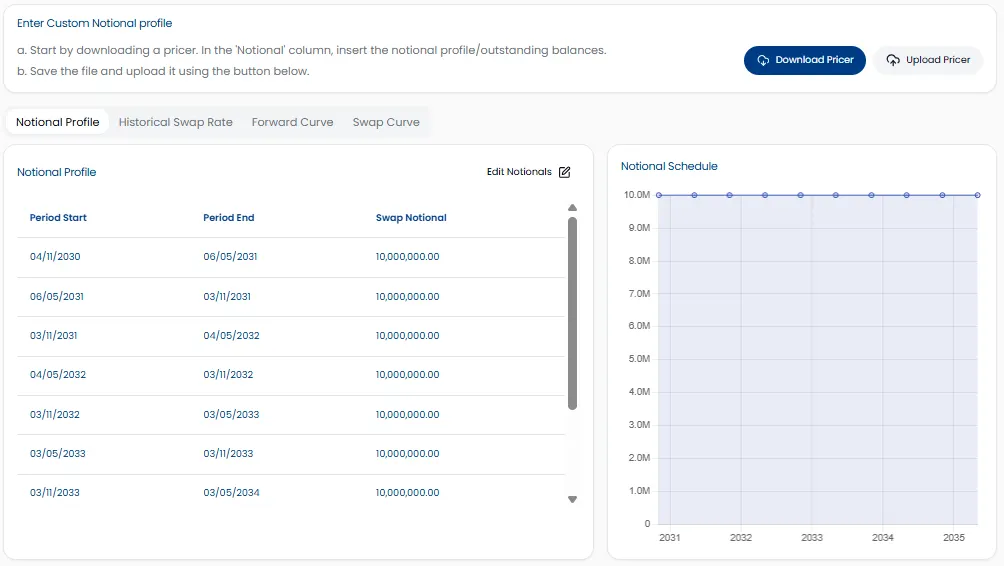Open the Swap Curve tab
The image size is (1004, 566).
click(x=386, y=122)
